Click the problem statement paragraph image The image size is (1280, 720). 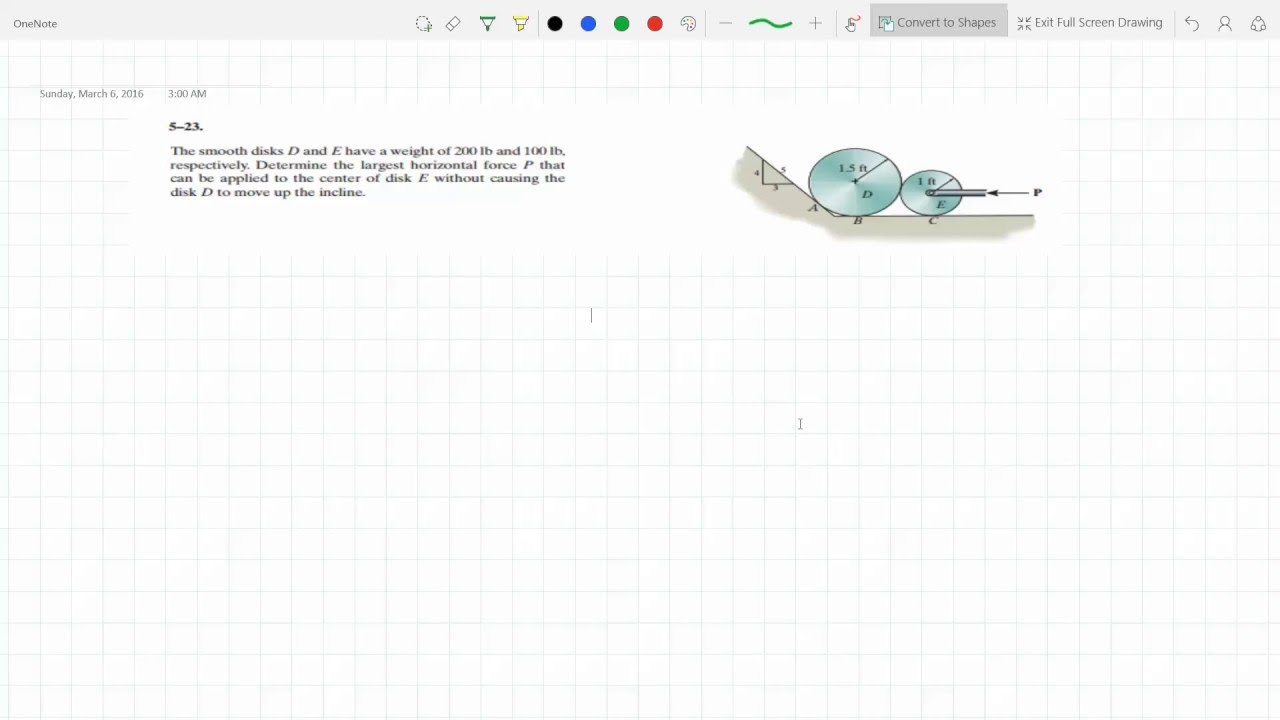[x=368, y=171]
